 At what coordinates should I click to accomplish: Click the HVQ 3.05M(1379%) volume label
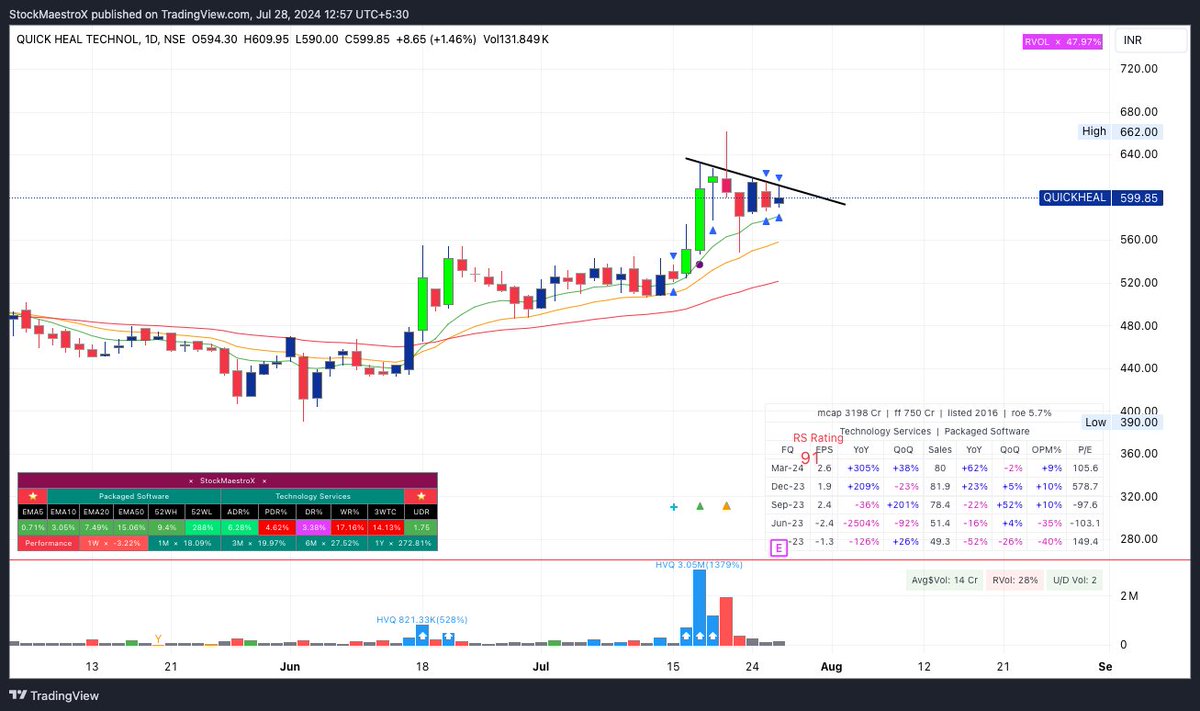pyautogui.click(x=701, y=565)
